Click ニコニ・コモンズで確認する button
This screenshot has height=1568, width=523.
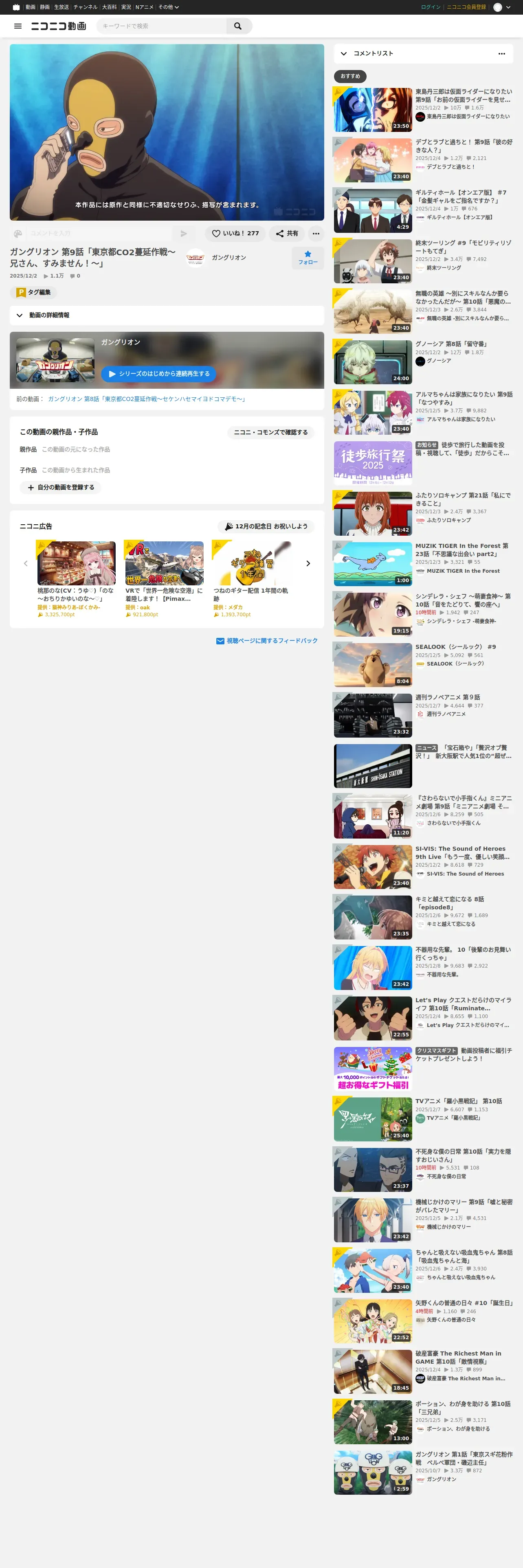(271, 432)
